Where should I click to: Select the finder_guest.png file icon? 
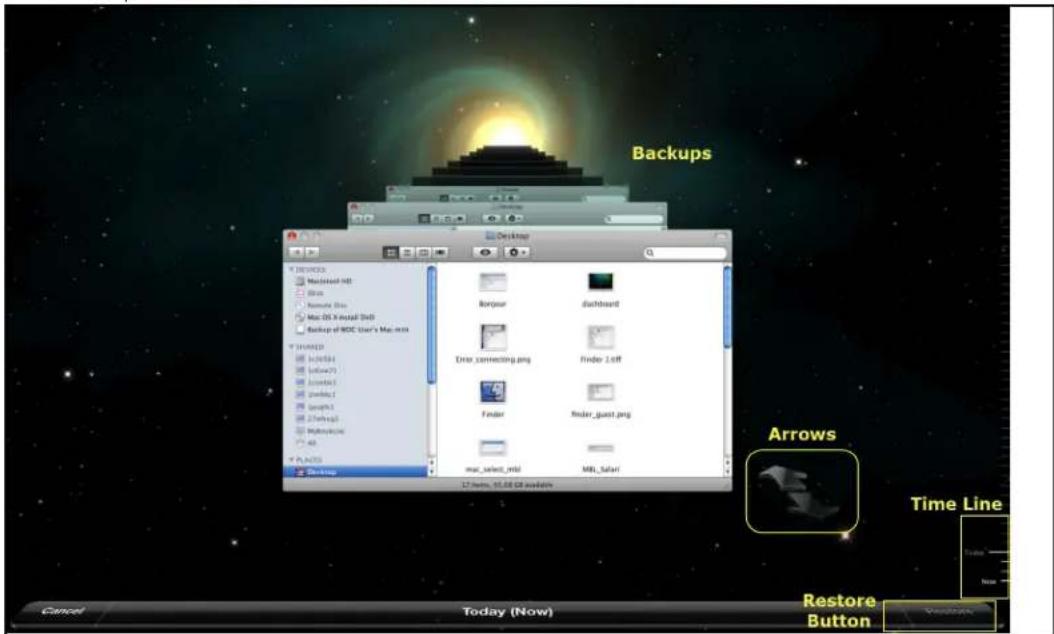(x=600, y=392)
